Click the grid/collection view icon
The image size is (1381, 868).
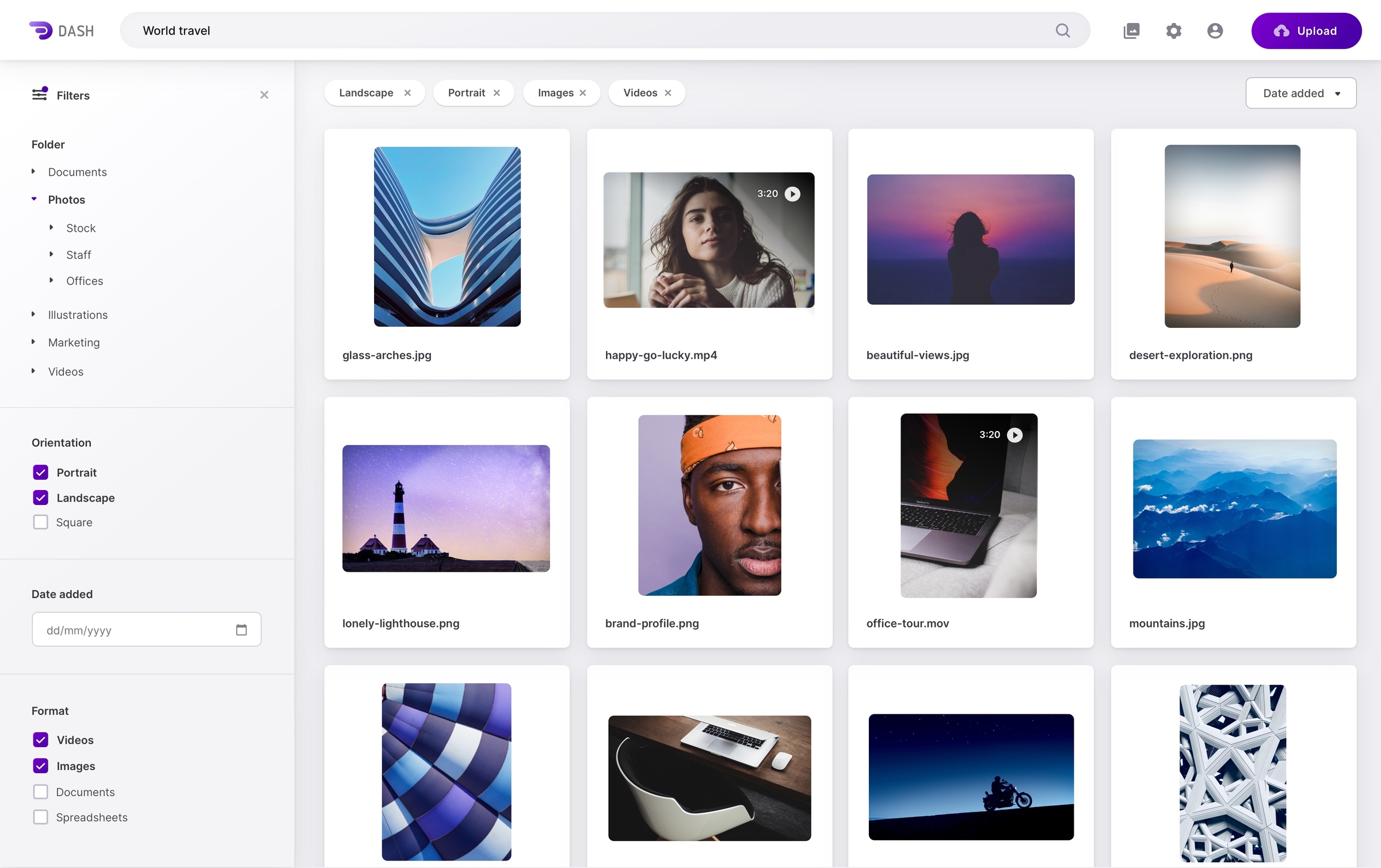click(1131, 30)
